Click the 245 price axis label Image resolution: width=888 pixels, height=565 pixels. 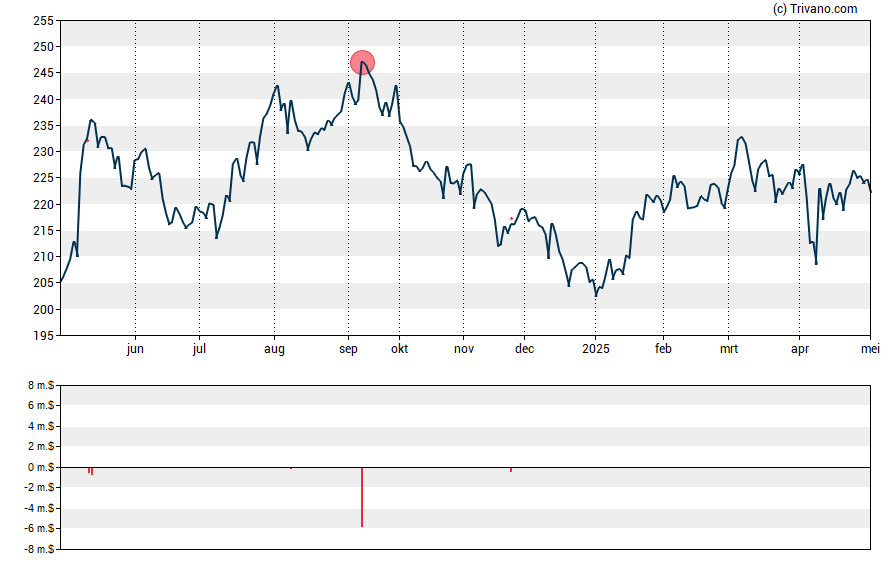tap(43, 73)
